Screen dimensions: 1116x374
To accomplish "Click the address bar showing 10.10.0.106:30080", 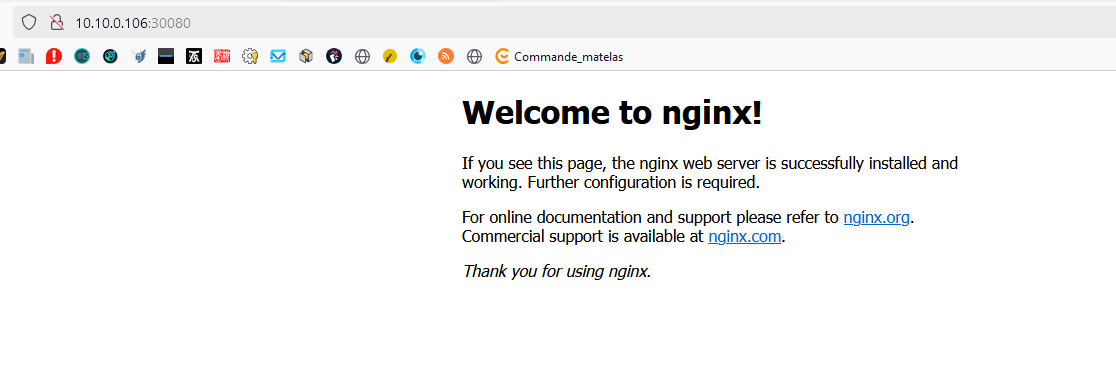I will [564, 23].
